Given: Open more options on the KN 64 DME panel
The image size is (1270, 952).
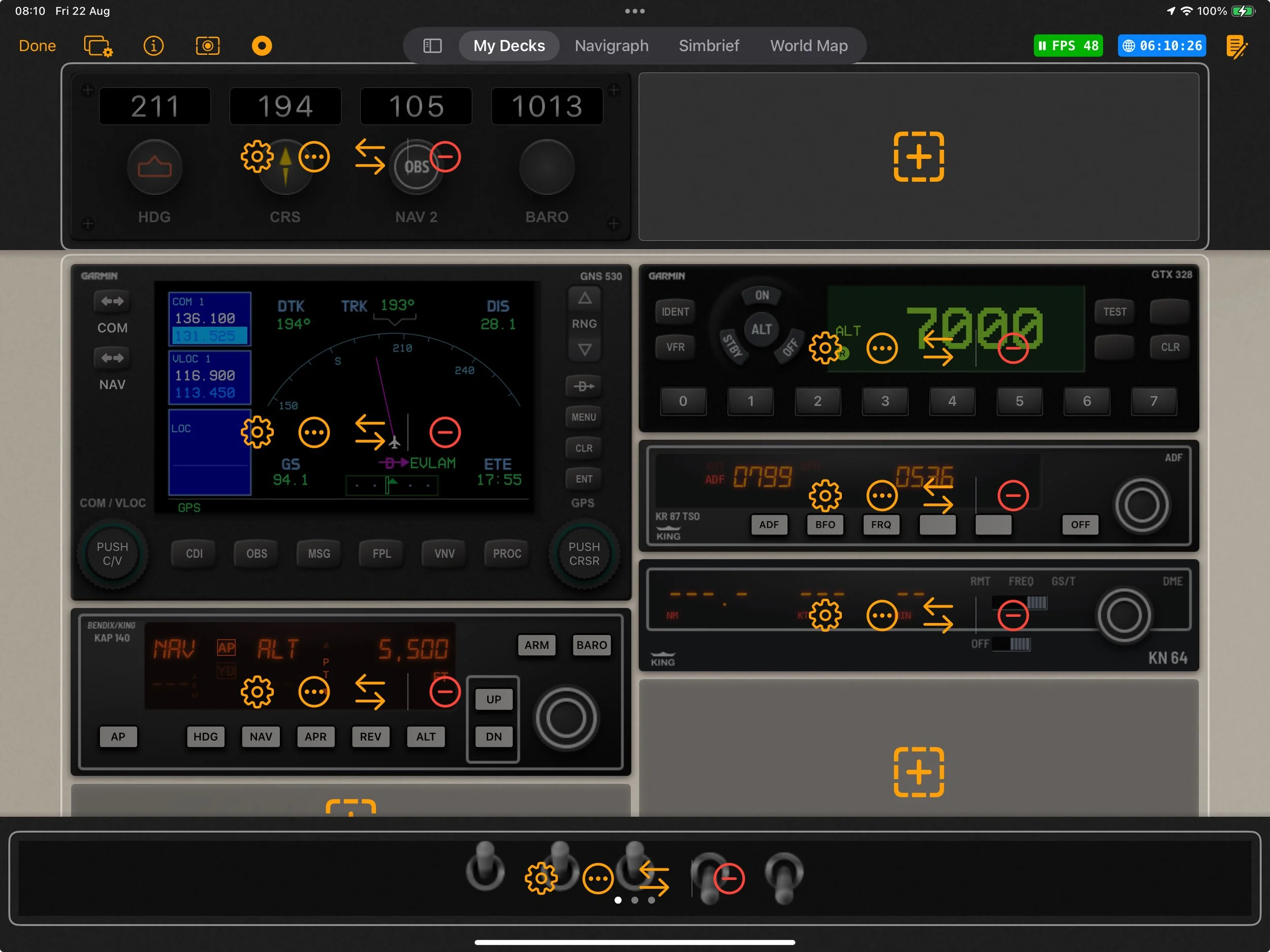Looking at the screenshot, I should pos(881,616).
